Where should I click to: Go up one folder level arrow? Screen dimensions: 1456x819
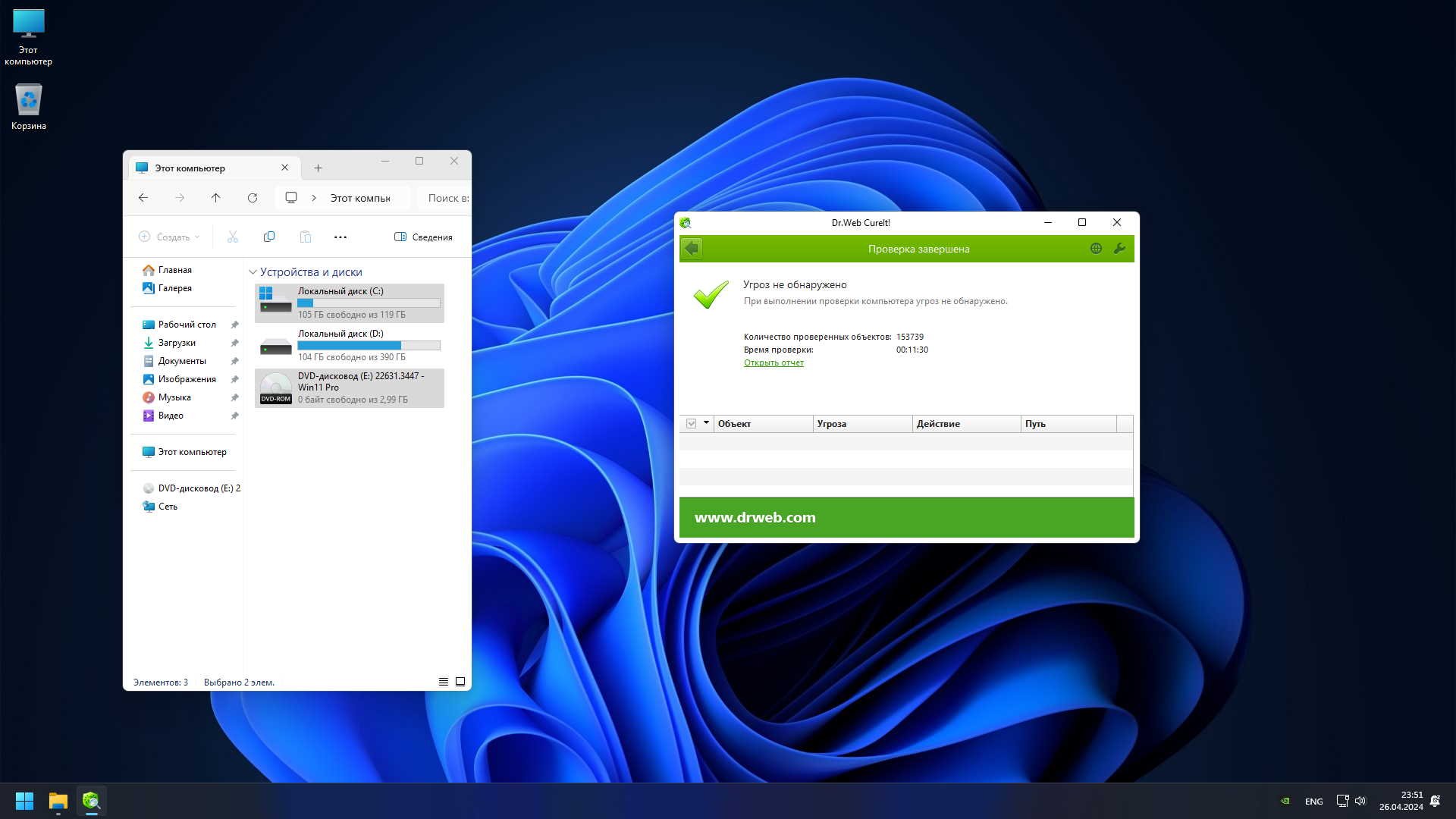pyautogui.click(x=215, y=198)
